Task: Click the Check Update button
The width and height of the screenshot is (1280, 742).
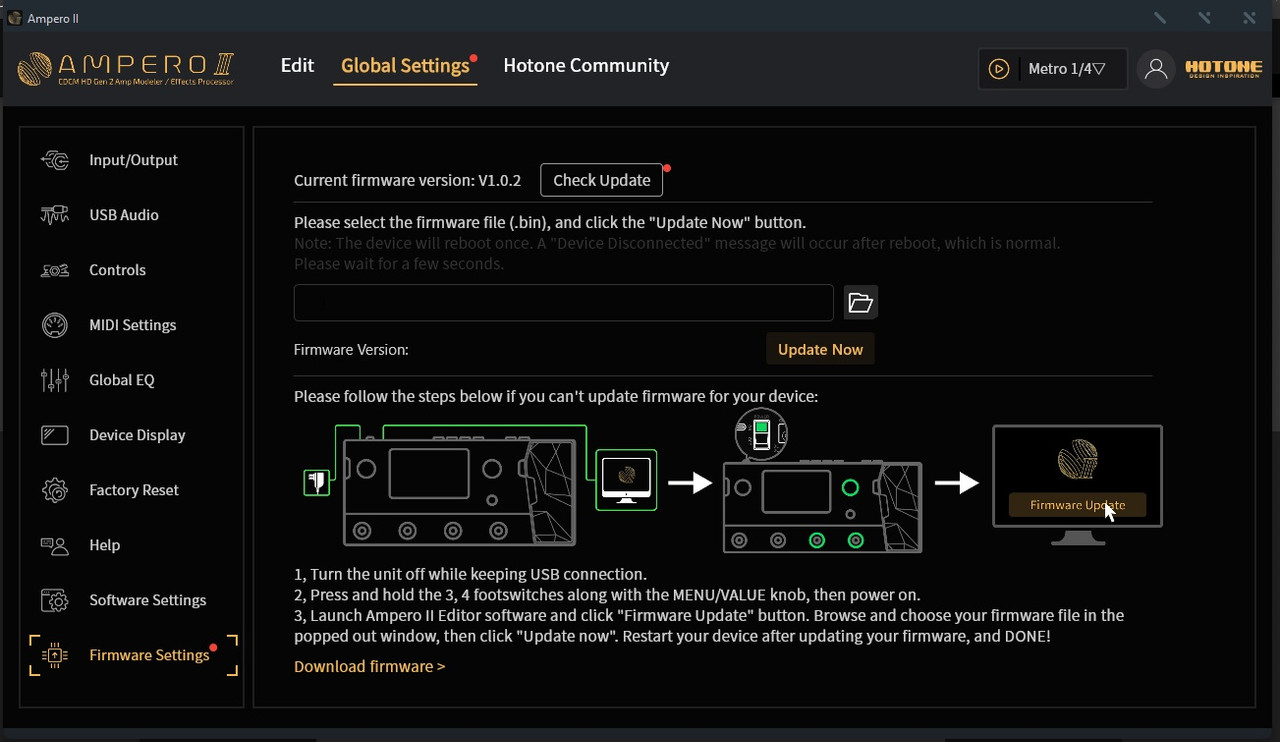Action: point(602,180)
